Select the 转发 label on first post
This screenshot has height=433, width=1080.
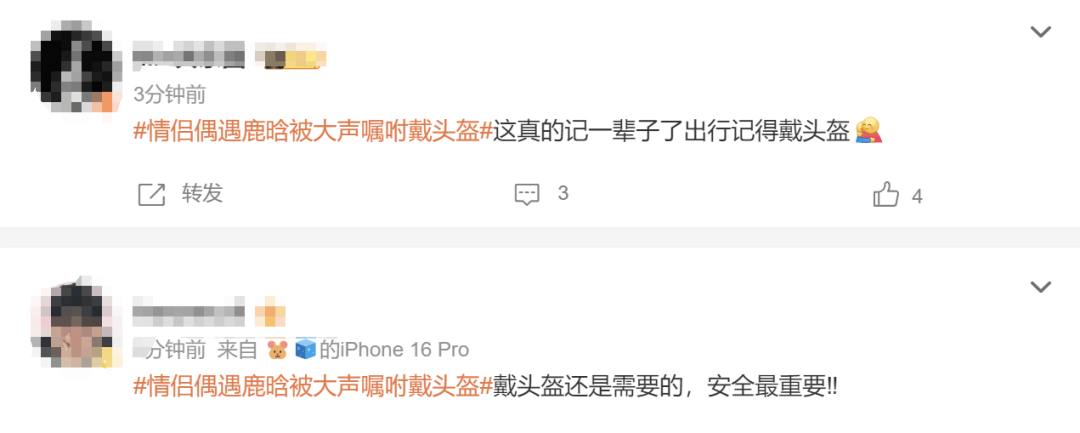(202, 193)
